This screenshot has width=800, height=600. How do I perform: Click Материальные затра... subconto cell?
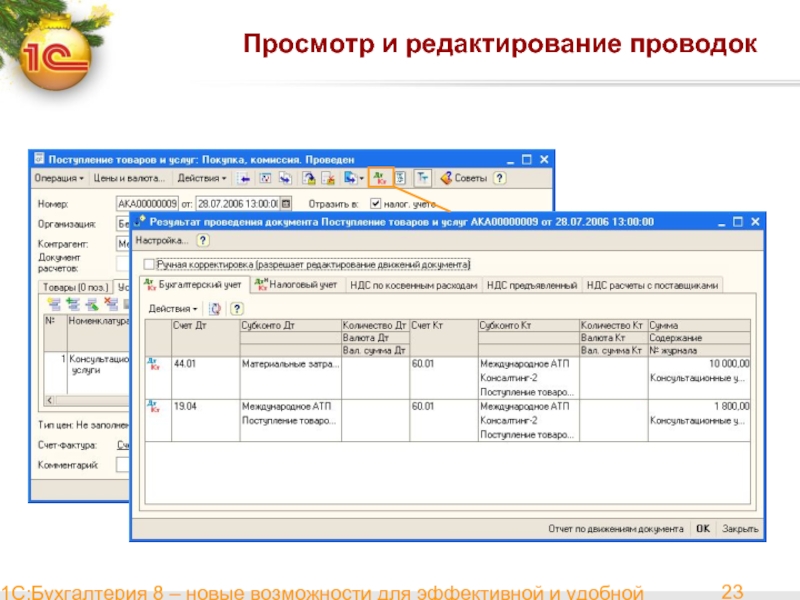(x=290, y=364)
